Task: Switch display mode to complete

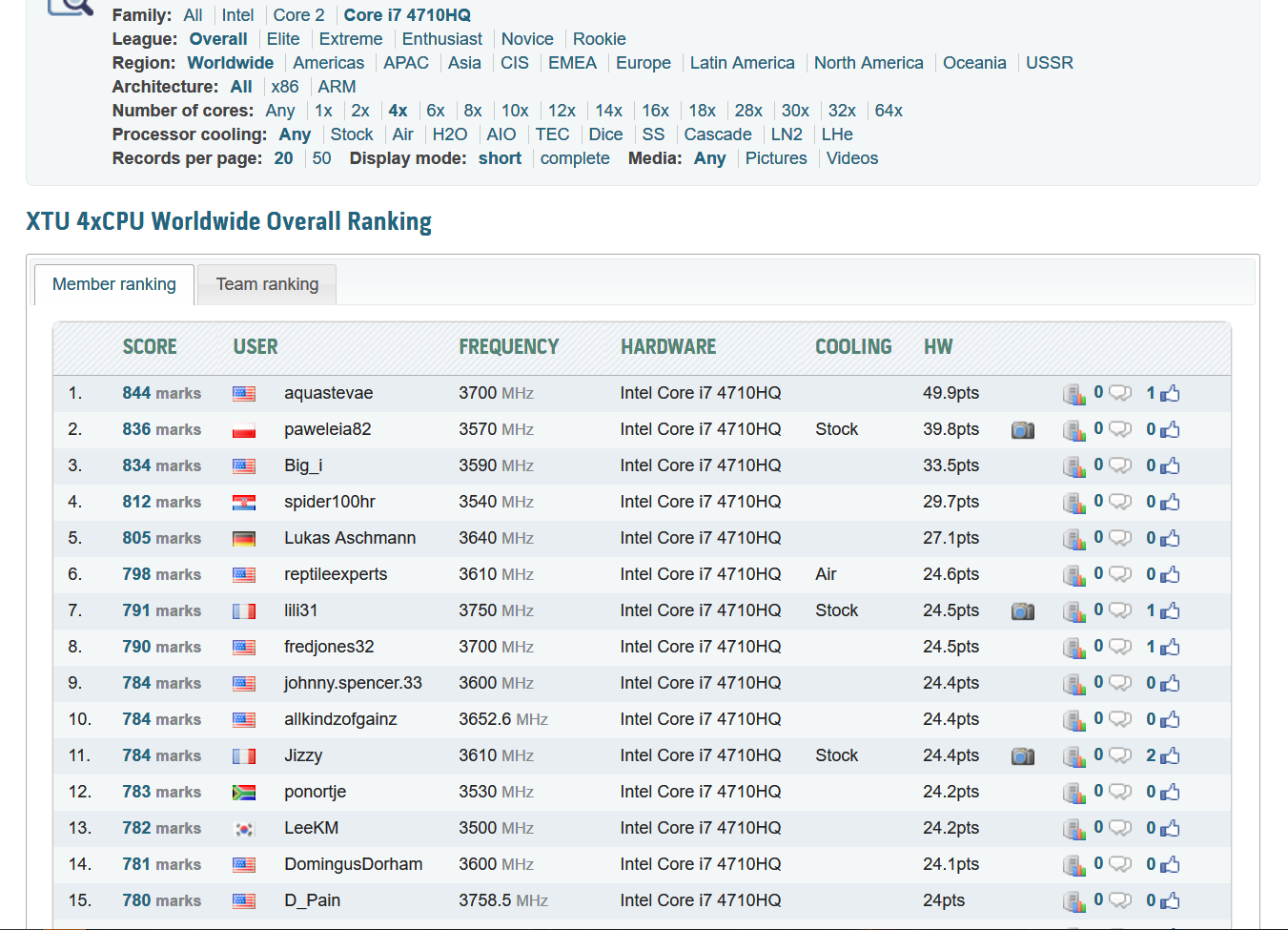Action: click(x=575, y=158)
